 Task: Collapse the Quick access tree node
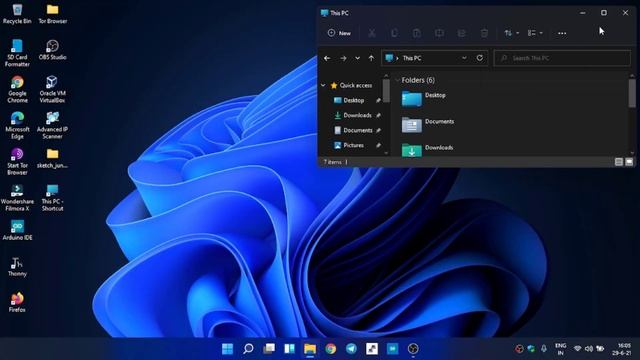point(323,85)
